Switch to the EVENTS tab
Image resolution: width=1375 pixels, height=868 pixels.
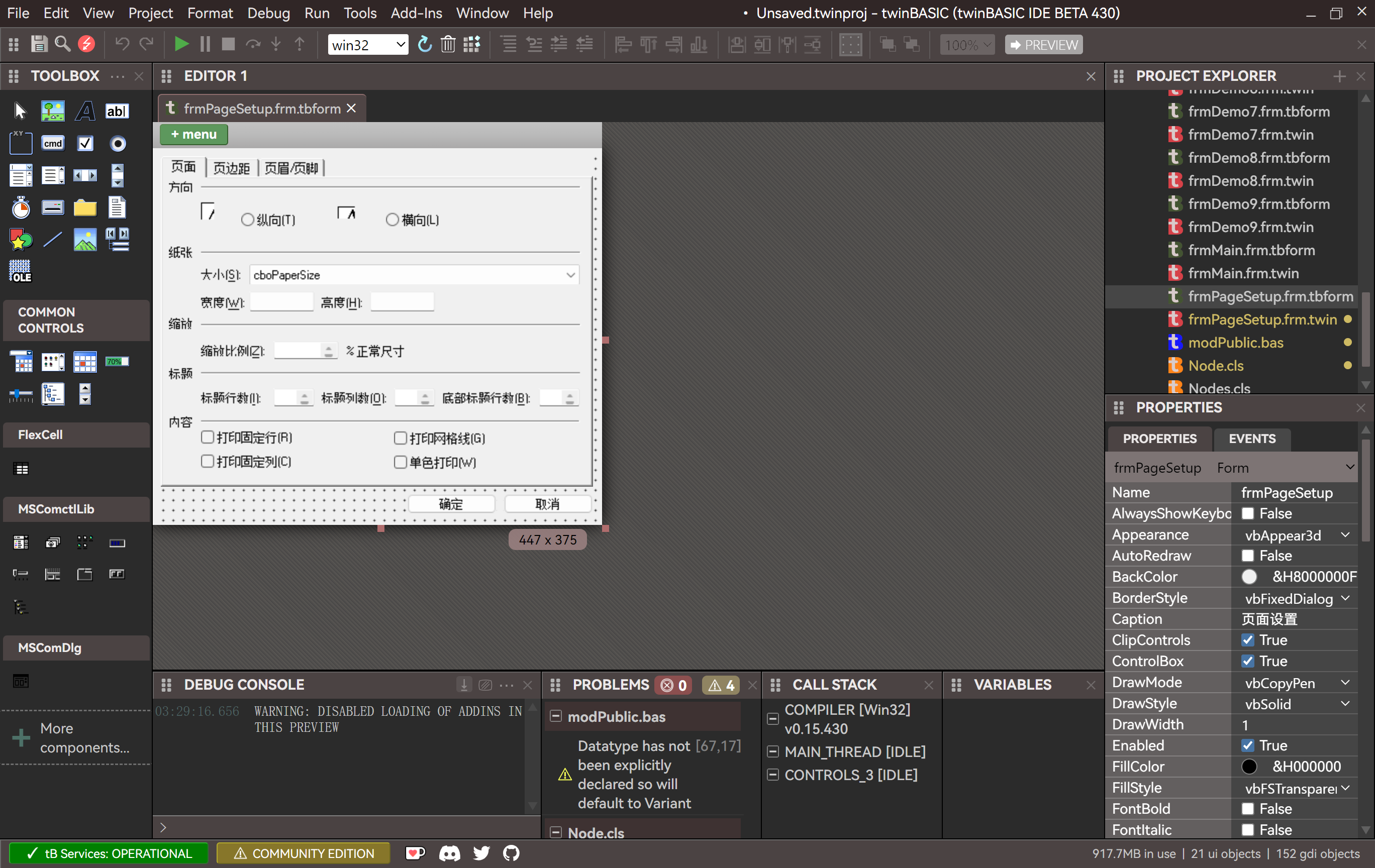coord(1252,439)
